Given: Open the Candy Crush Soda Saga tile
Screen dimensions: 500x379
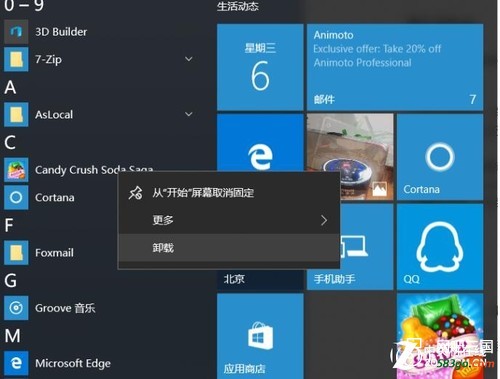Looking at the screenshot, I should (x=440, y=336).
